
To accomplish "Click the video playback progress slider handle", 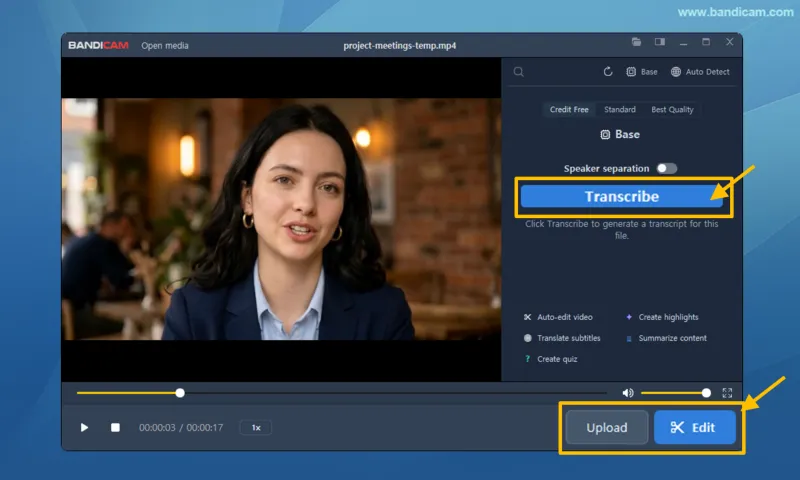I will (x=180, y=393).
